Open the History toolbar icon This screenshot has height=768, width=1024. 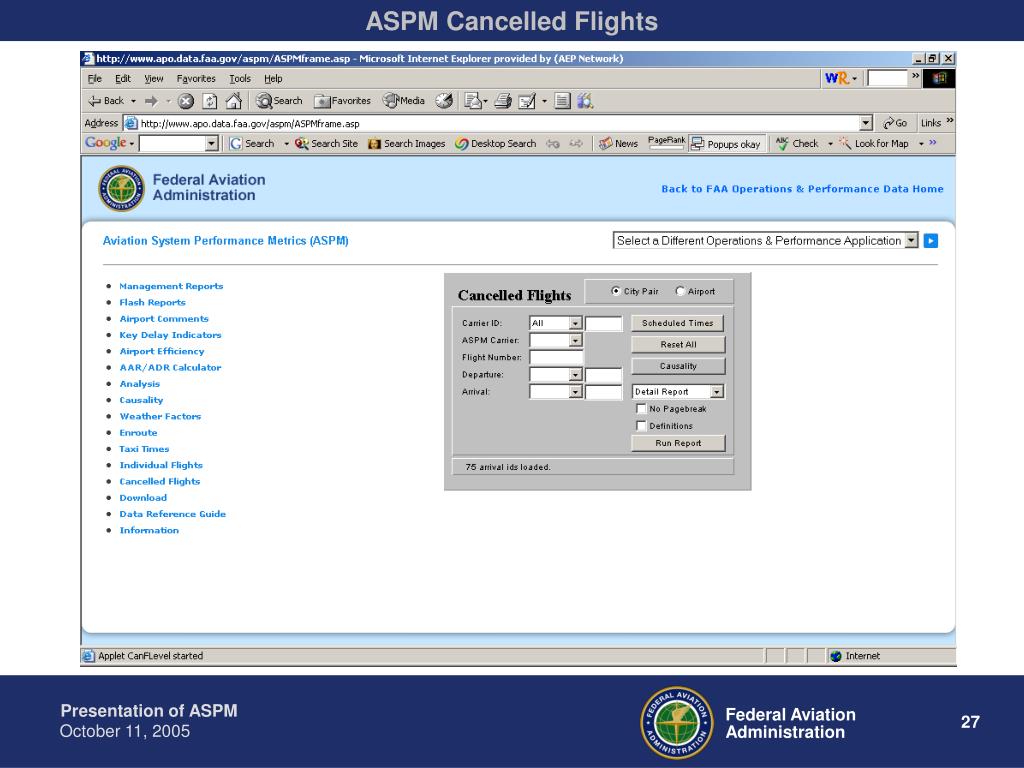tap(444, 101)
